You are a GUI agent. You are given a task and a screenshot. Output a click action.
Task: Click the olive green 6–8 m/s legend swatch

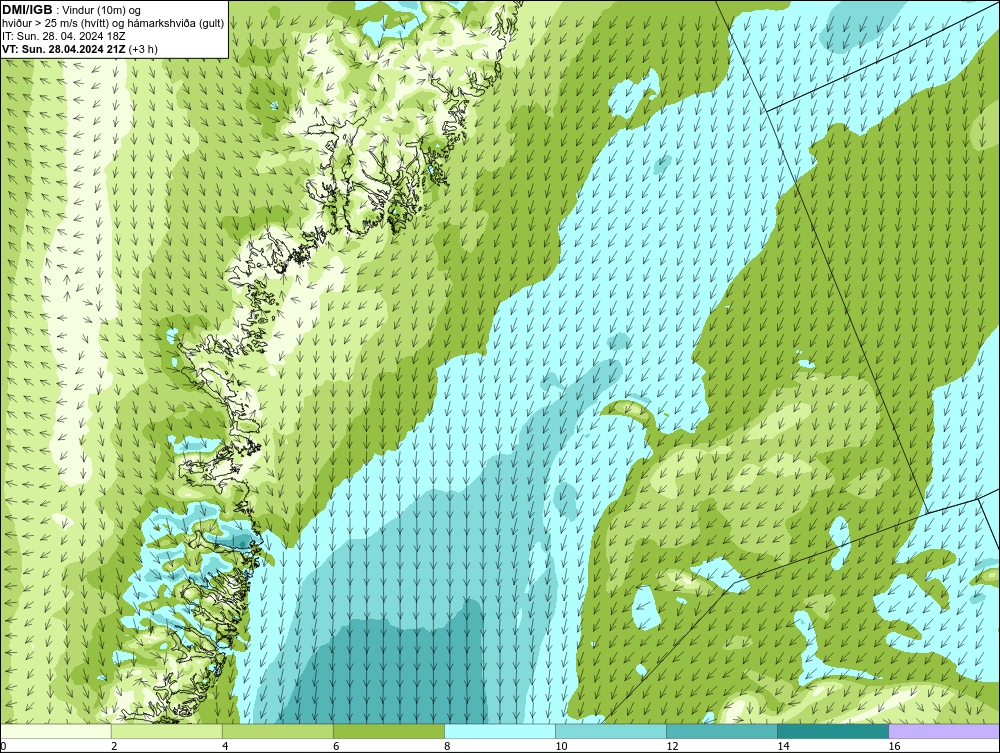[389, 731]
